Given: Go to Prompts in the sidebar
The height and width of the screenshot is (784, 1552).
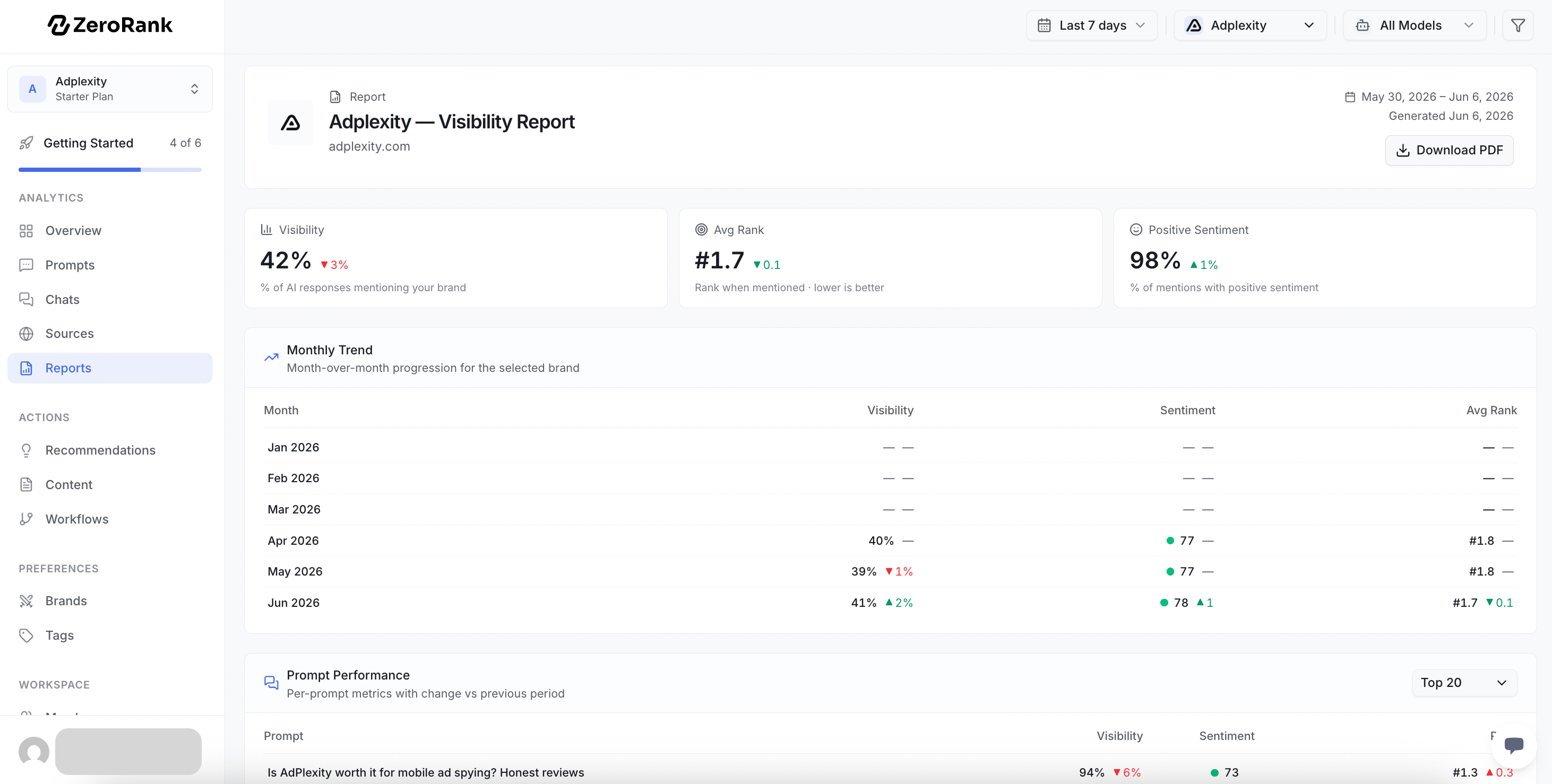Looking at the screenshot, I should (x=110, y=265).
